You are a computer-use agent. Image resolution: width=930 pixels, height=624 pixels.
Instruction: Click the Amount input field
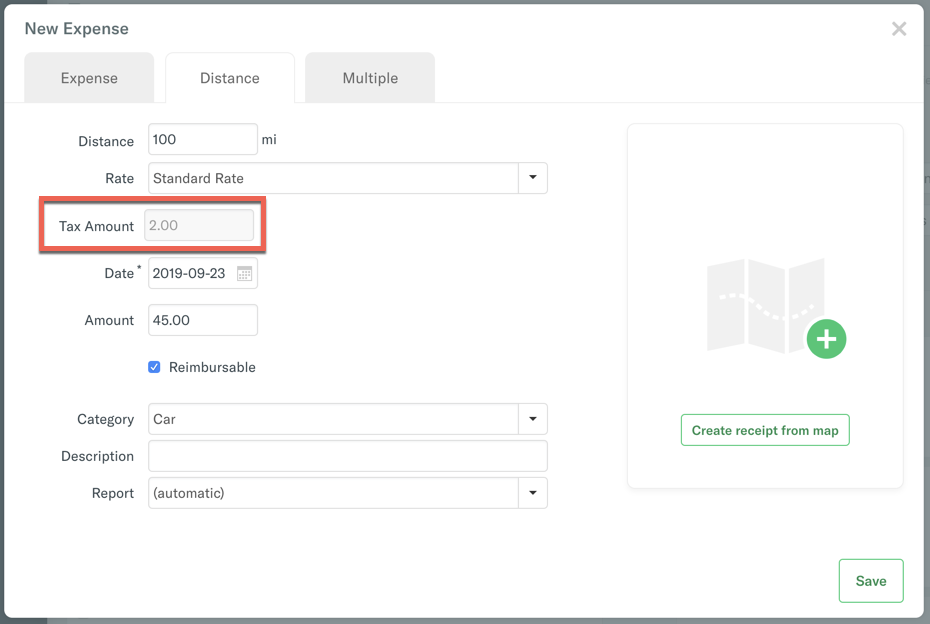(x=202, y=320)
